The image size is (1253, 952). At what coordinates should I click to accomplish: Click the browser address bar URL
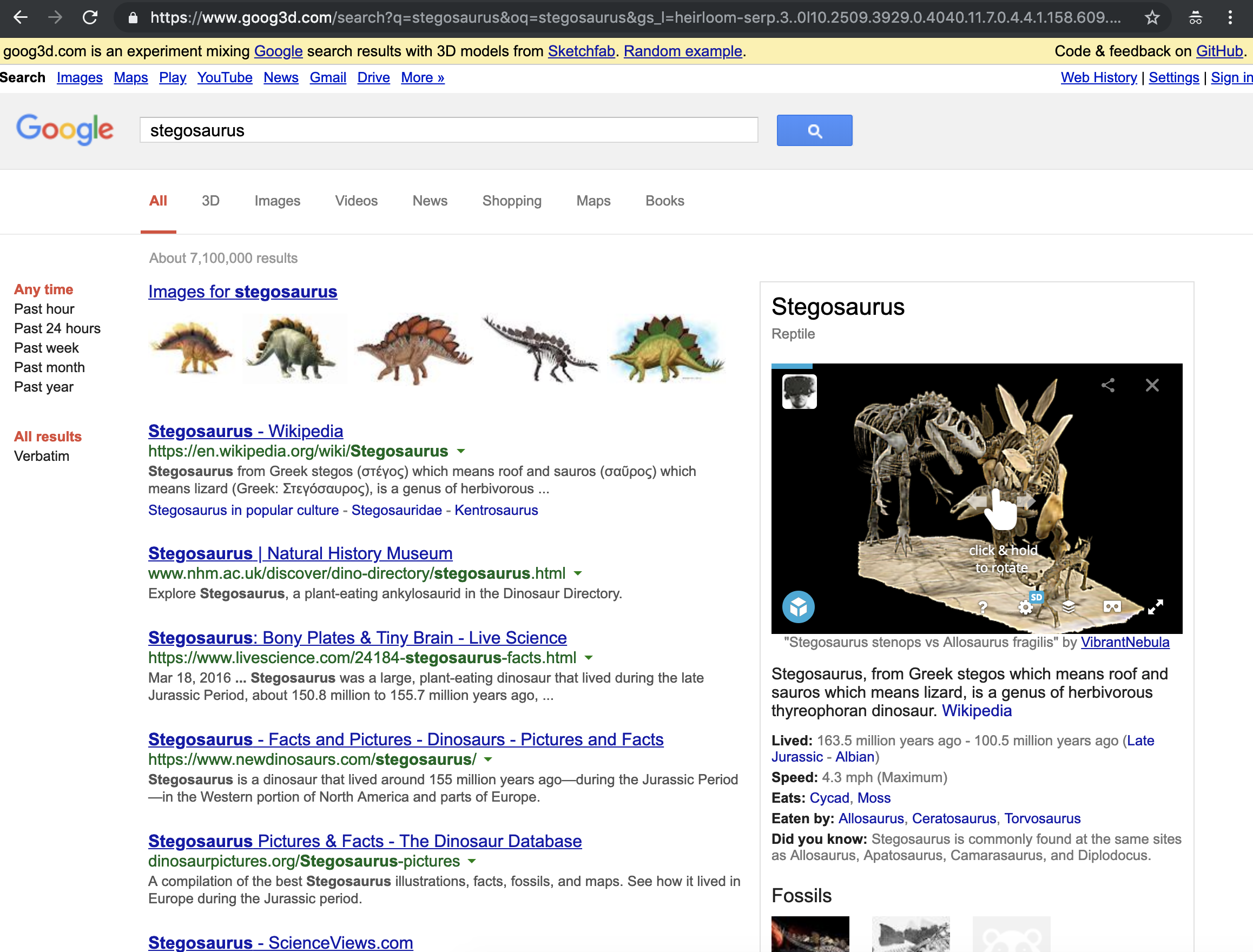point(635,17)
